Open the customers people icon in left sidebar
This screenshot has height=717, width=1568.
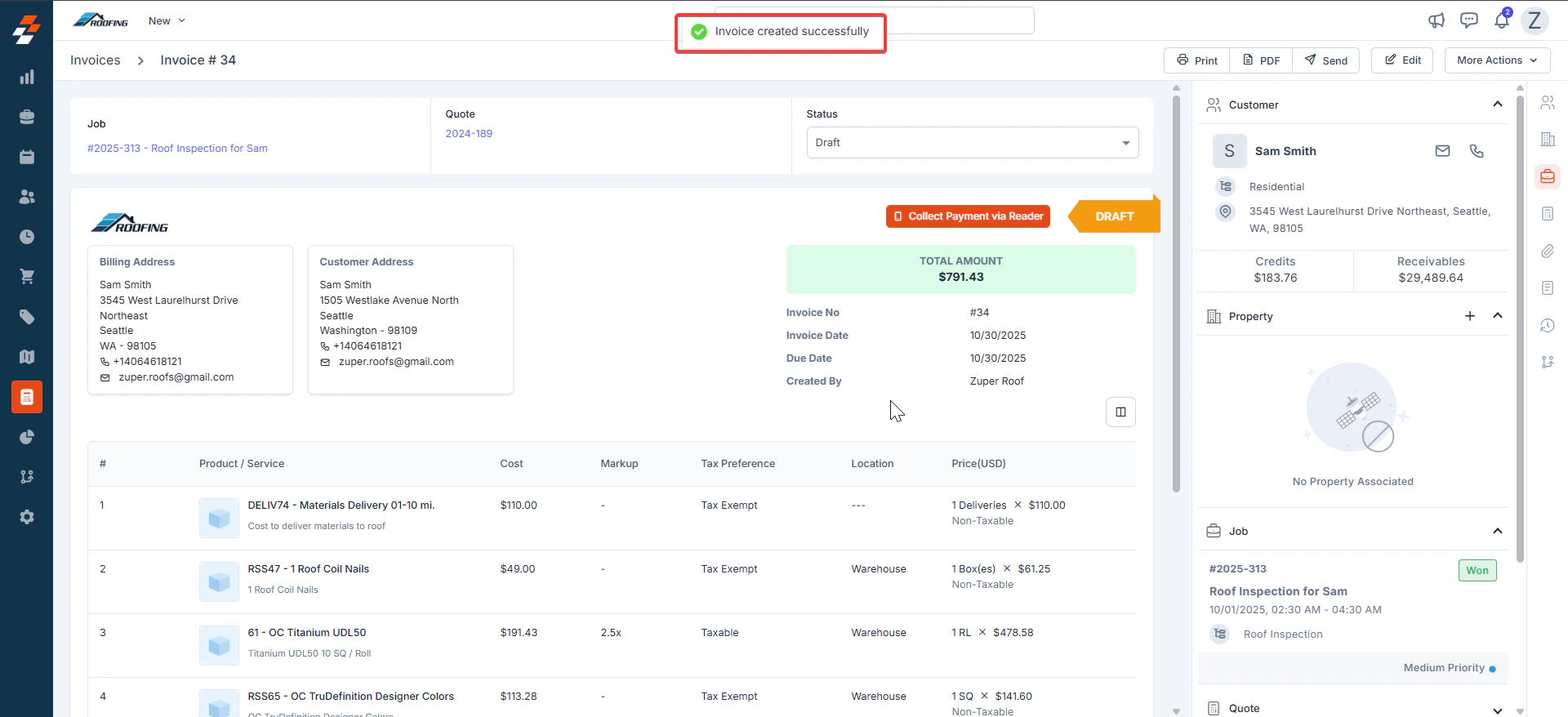tap(27, 197)
